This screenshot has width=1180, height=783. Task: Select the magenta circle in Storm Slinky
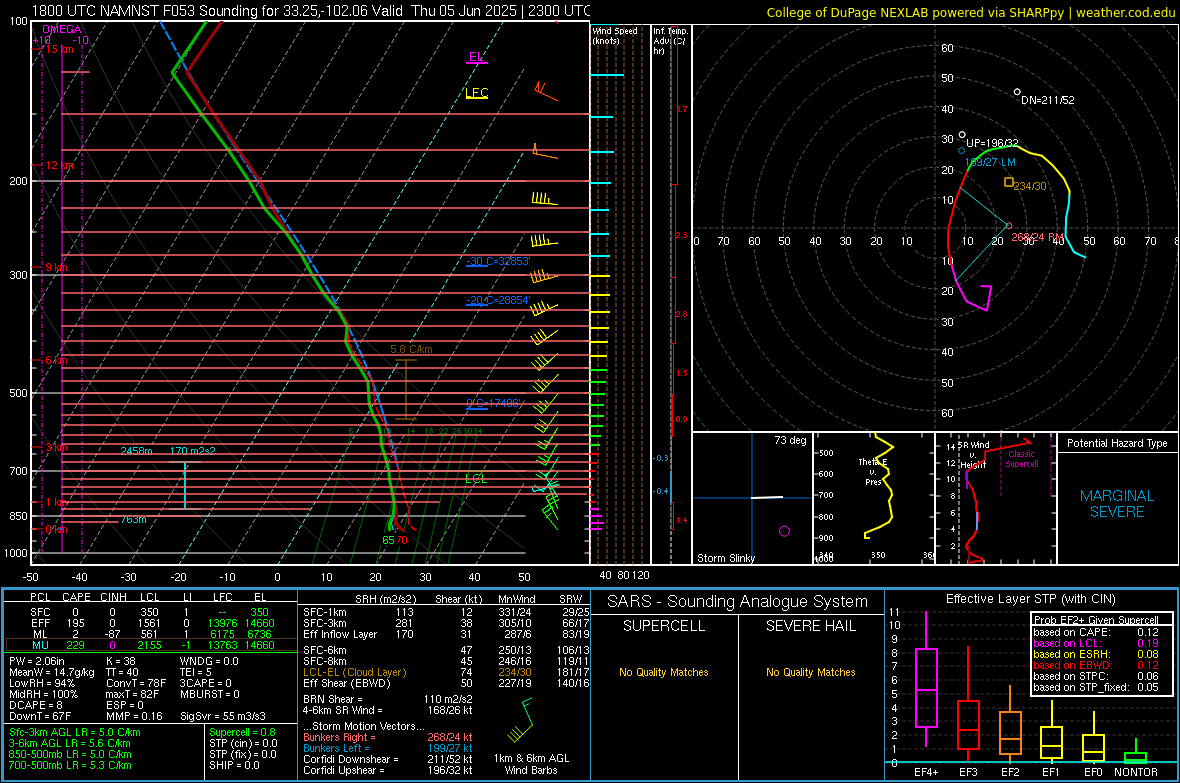point(784,531)
